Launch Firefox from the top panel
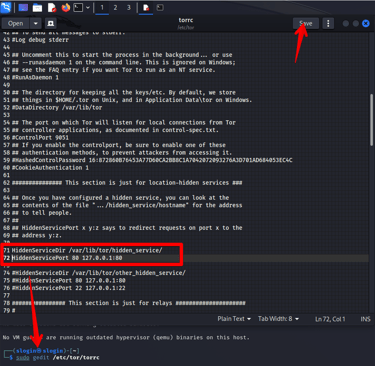The width and height of the screenshot is (375, 366). click(66, 7)
